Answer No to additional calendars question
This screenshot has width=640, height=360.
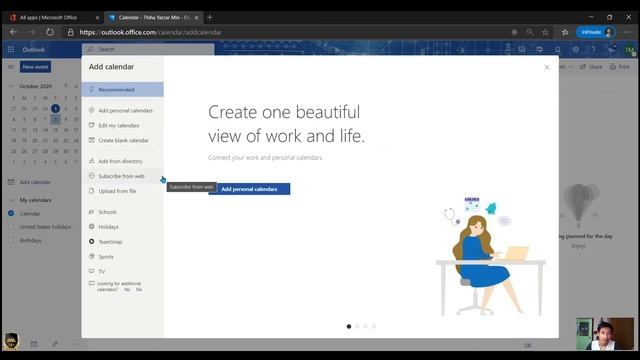pyautogui.click(x=139, y=289)
